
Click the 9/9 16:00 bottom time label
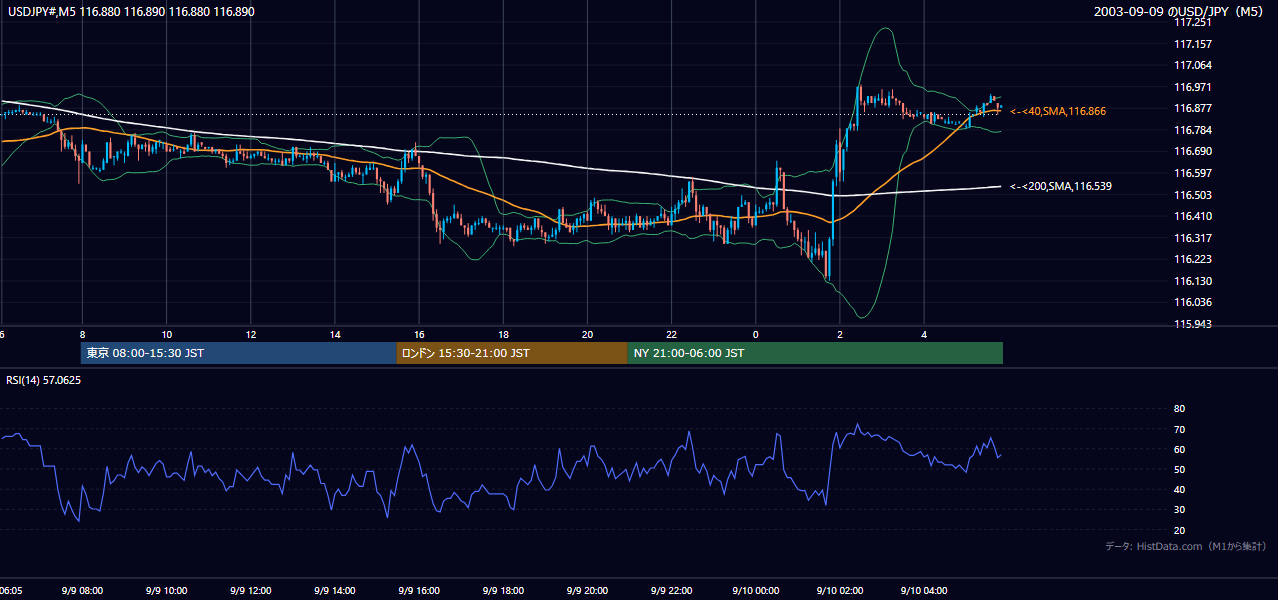tap(419, 590)
